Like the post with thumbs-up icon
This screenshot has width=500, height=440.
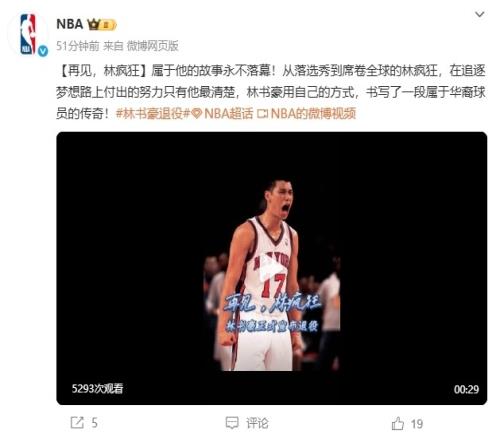[x=398, y=424]
